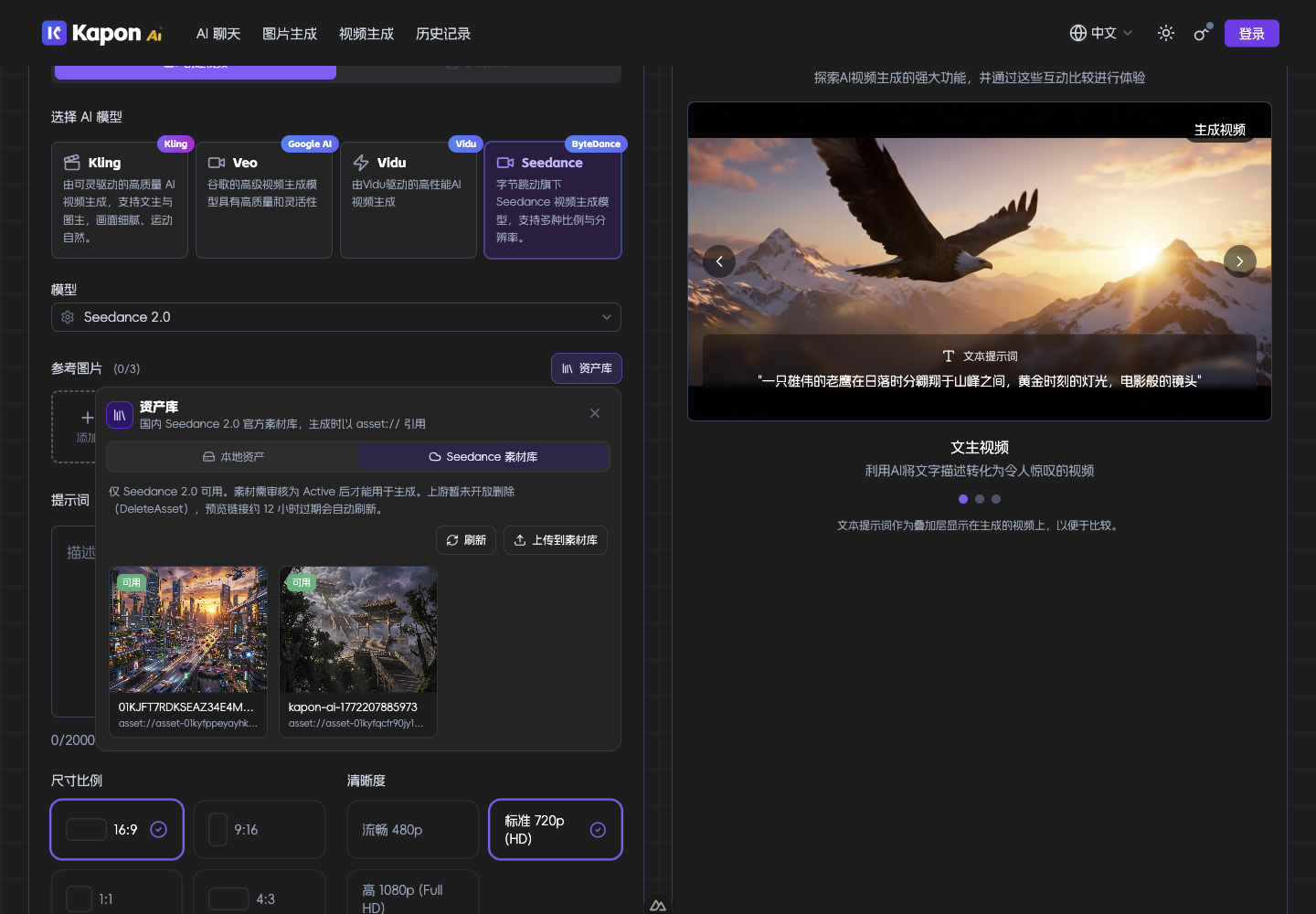Open the Kapon AI logo home link
Screen dimensions: 1316x914
(x=101, y=34)
